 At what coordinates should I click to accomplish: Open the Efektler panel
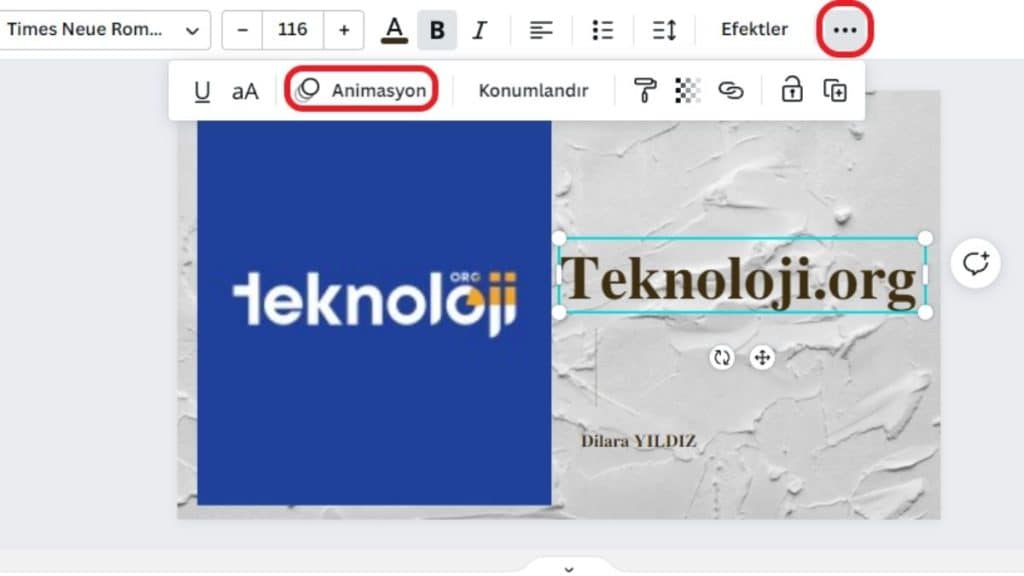754,29
